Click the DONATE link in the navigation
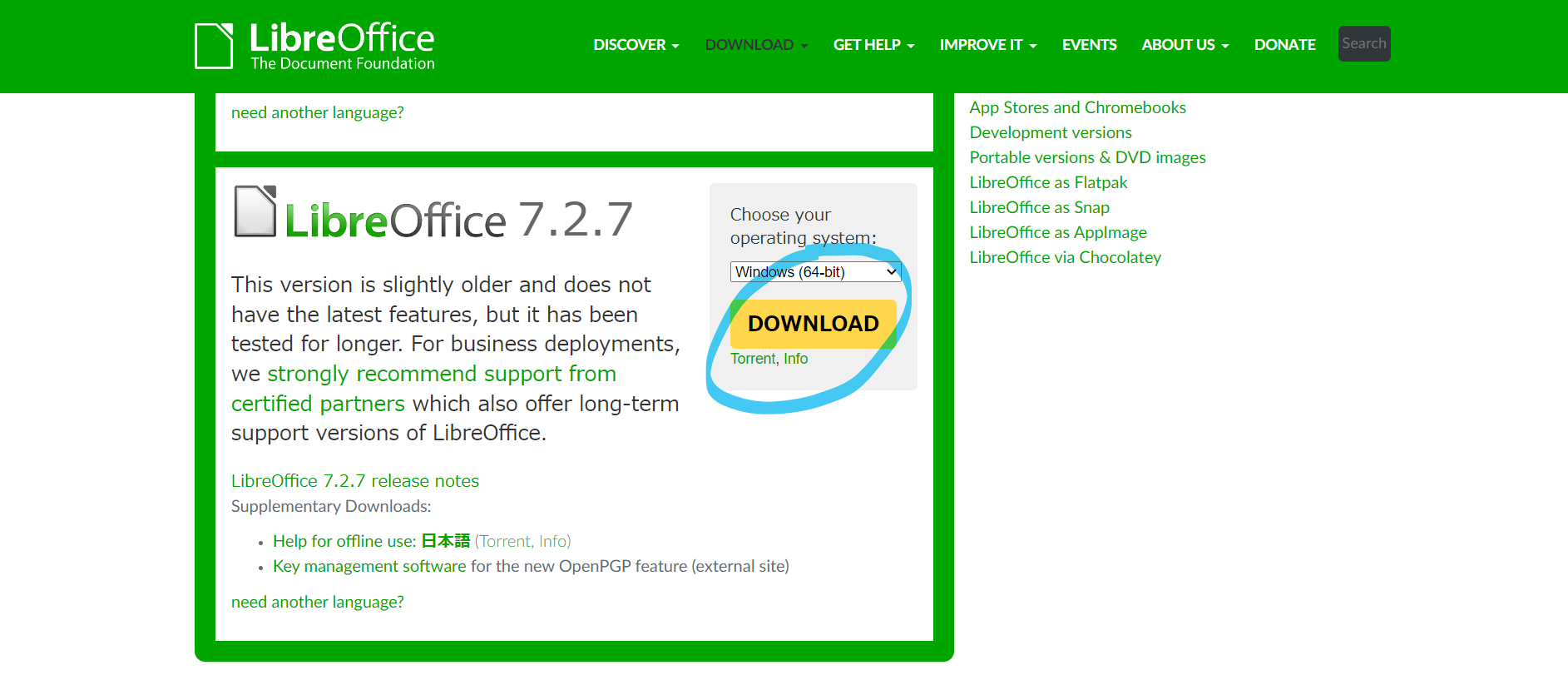The height and width of the screenshot is (680, 1568). [x=1285, y=45]
